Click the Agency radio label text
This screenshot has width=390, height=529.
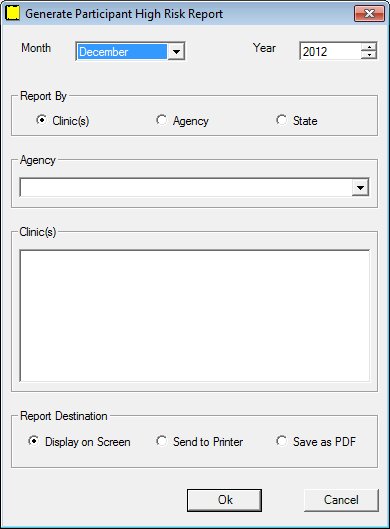[191, 121]
